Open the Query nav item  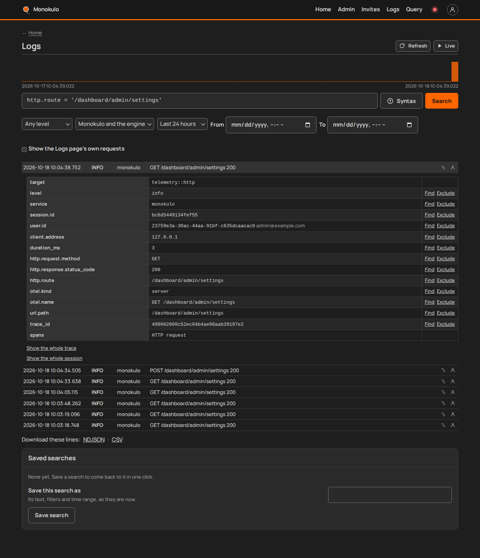tap(414, 10)
